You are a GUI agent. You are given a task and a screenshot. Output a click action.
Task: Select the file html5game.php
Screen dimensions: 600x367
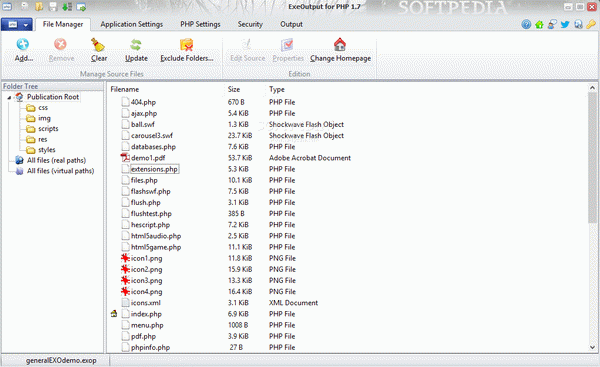point(156,247)
